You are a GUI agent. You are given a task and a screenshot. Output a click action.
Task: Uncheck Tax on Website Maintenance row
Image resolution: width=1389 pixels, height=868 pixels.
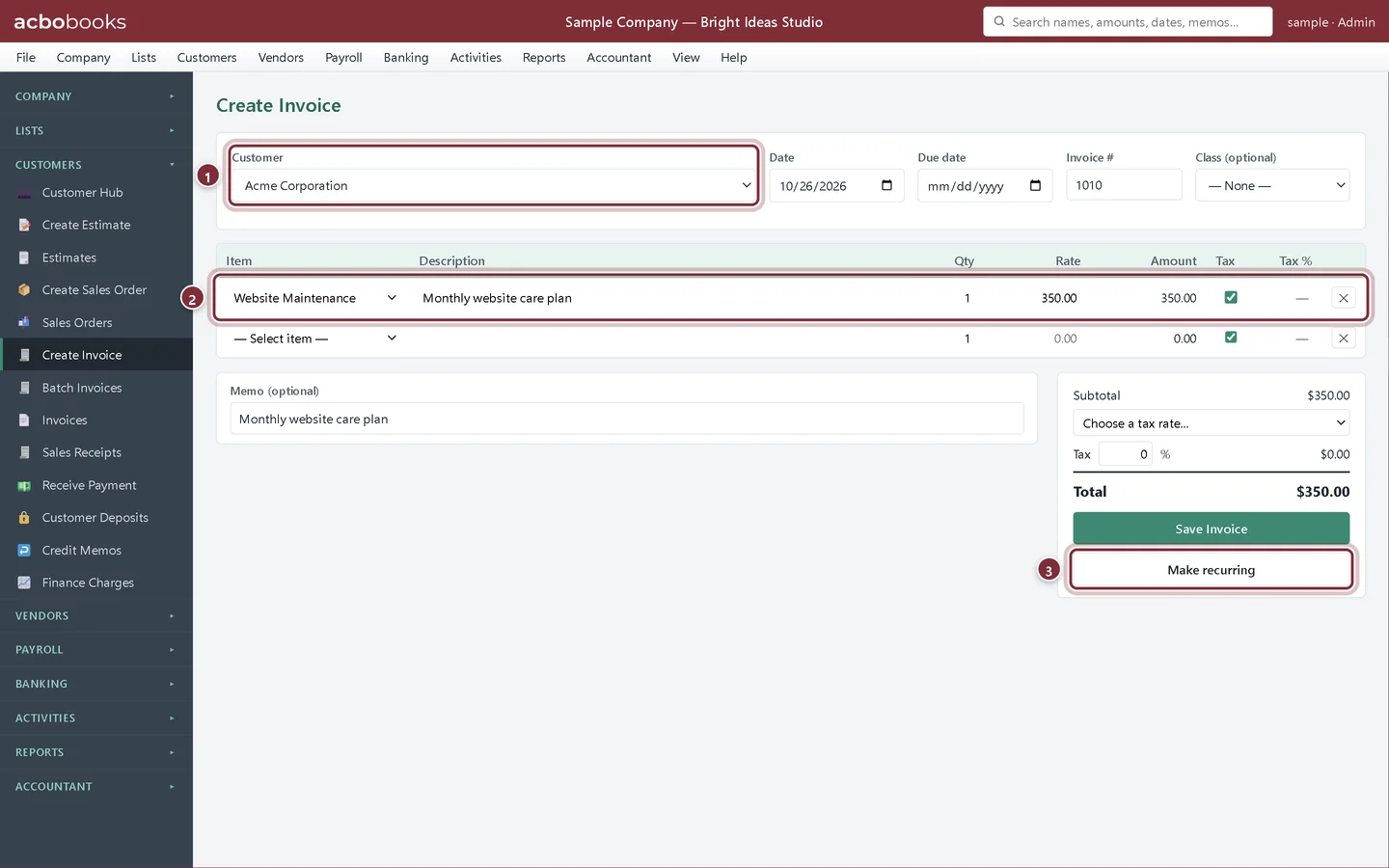(1231, 297)
